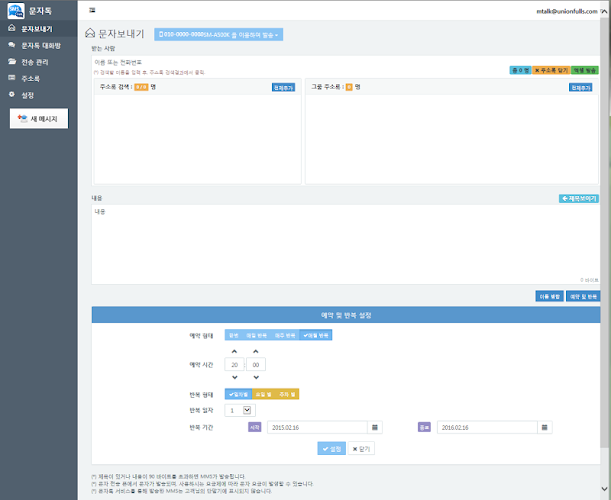
Task: Open the sending device dropdown 010-0000-0000
Action: [x=219, y=35]
